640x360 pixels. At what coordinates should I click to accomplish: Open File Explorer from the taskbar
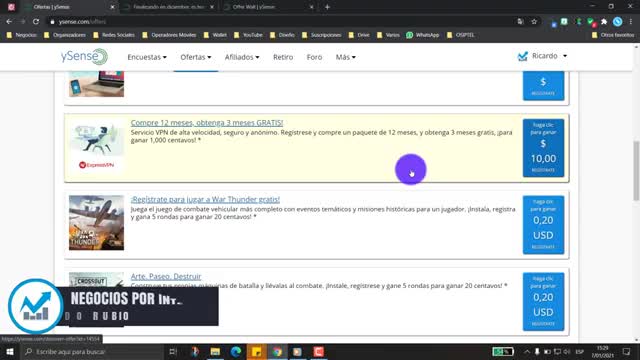pyautogui.click(x=215, y=351)
